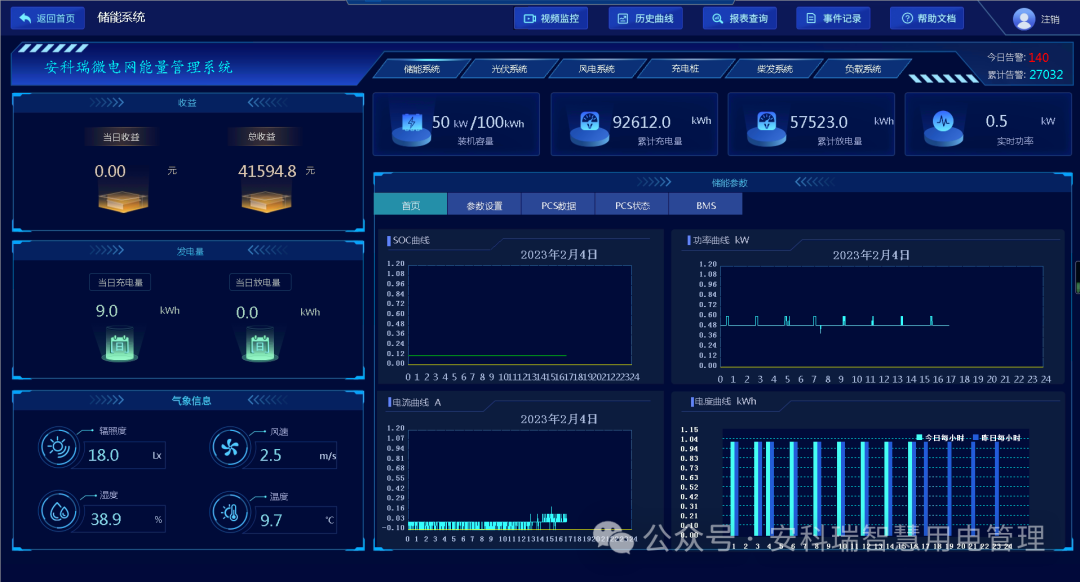1080x582 pixels.
Task: Click the 视频监控 camera icon button
Action: point(530,17)
